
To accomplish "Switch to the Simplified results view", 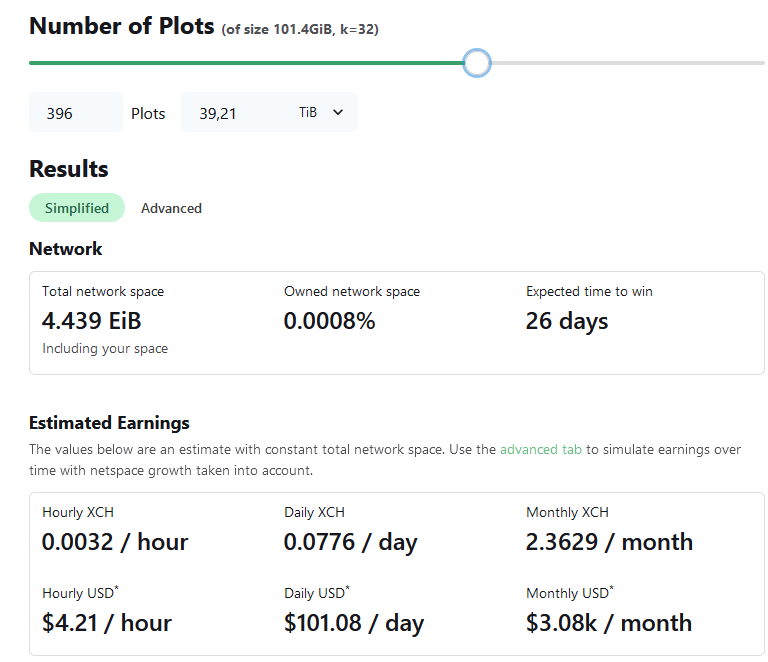I will click(x=77, y=208).
